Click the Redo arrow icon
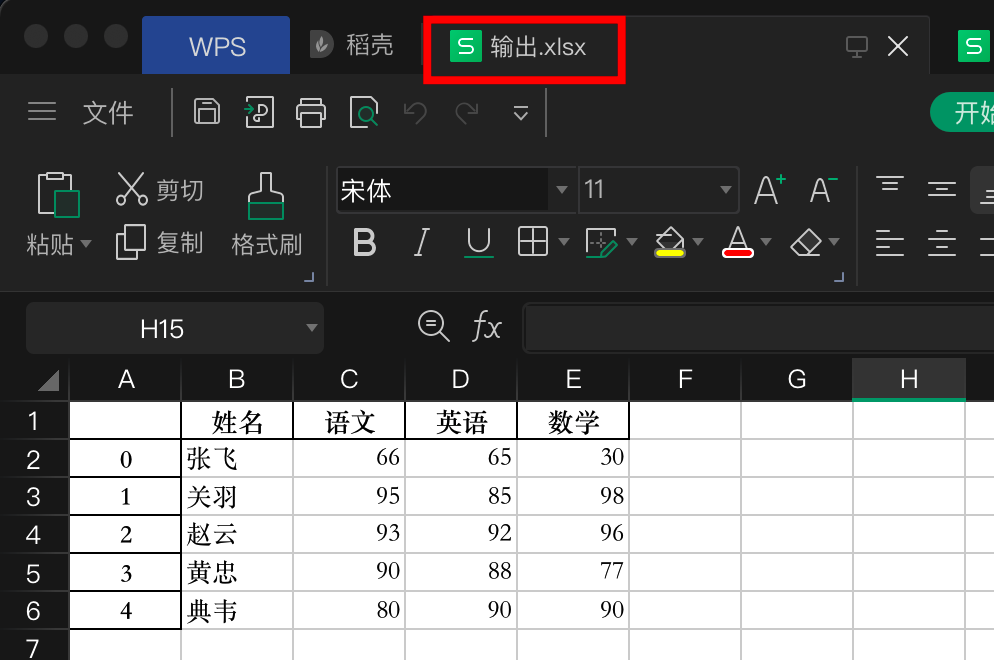 click(x=467, y=113)
